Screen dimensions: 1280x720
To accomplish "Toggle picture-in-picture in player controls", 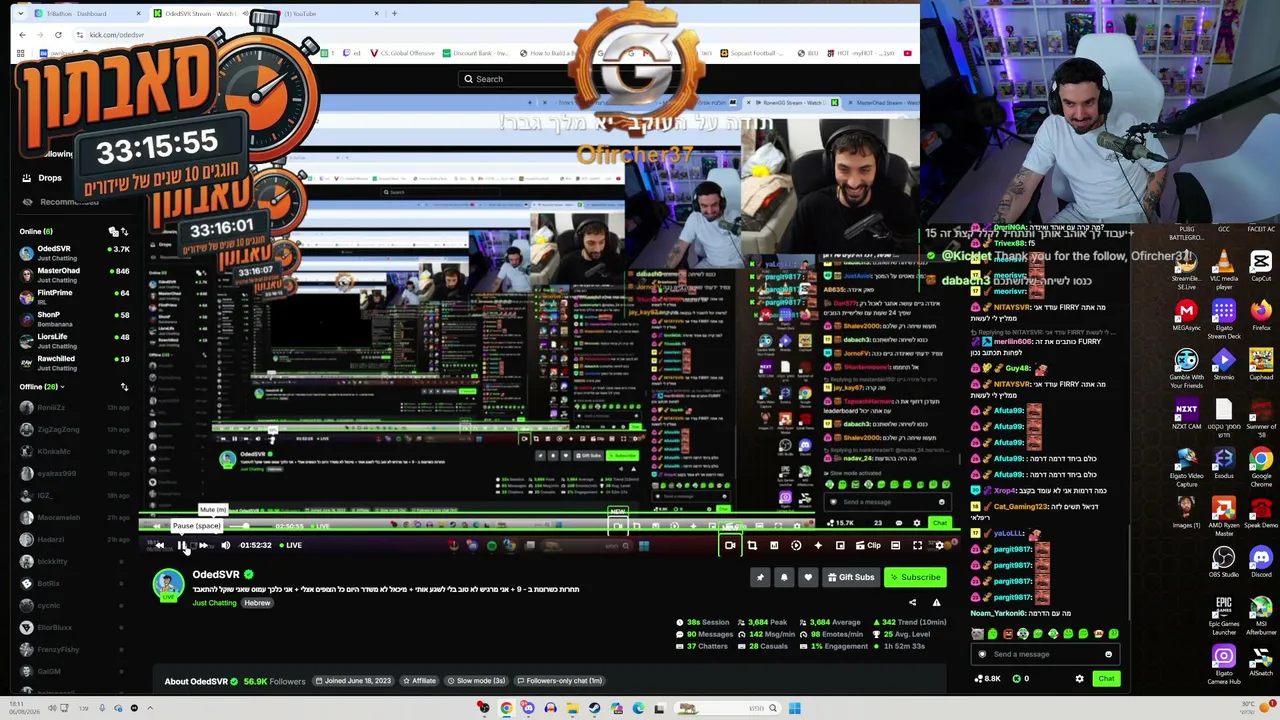I will pyautogui.click(x=840, y=545).
